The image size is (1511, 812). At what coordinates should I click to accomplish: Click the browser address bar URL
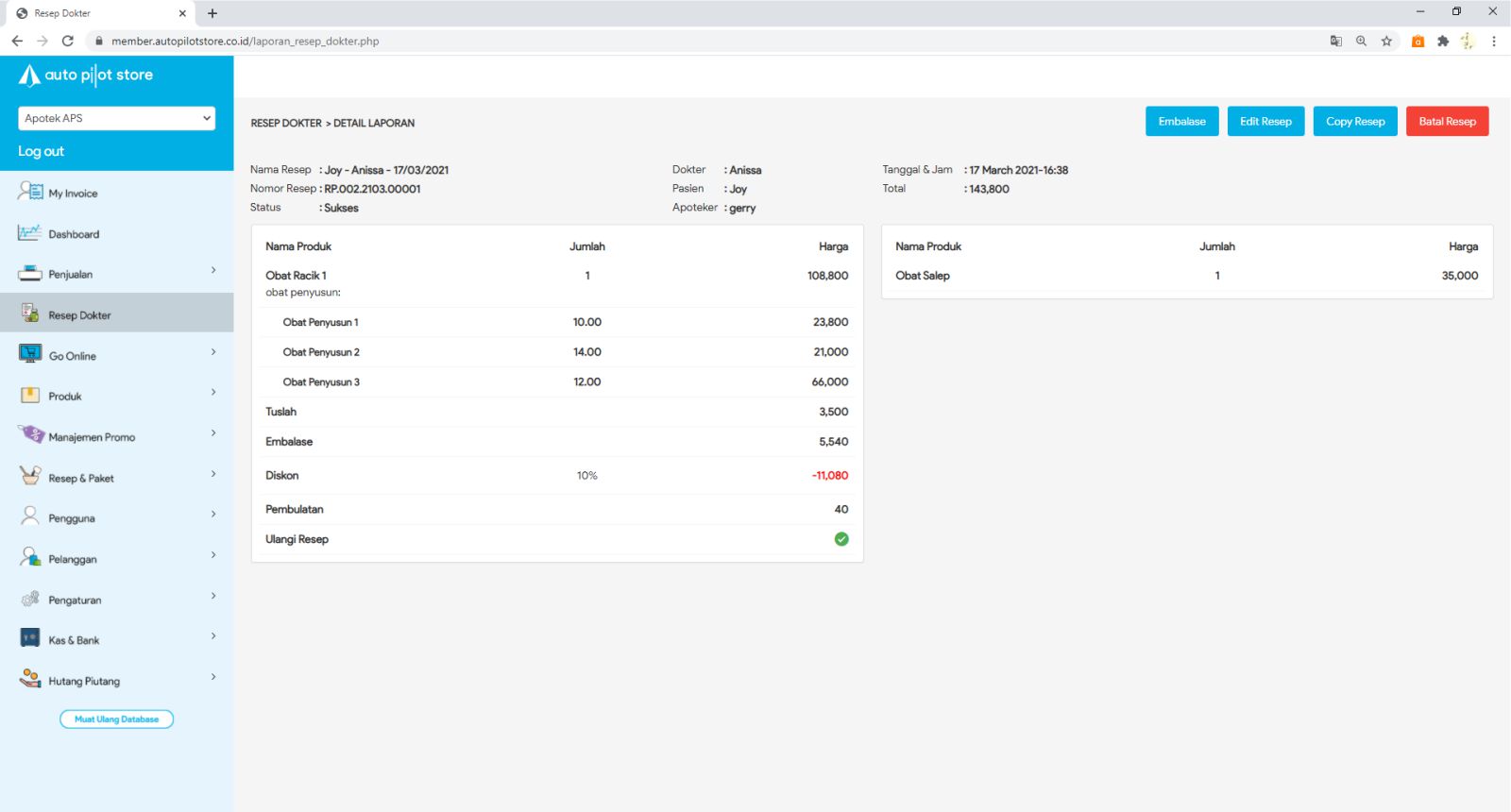click(x=246, y=42)
